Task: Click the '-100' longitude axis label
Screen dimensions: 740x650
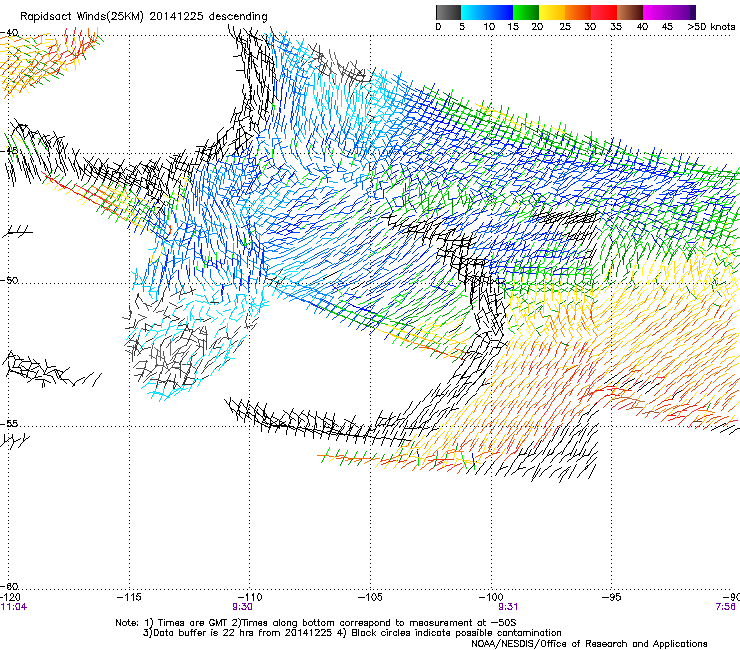Action: 491,597
